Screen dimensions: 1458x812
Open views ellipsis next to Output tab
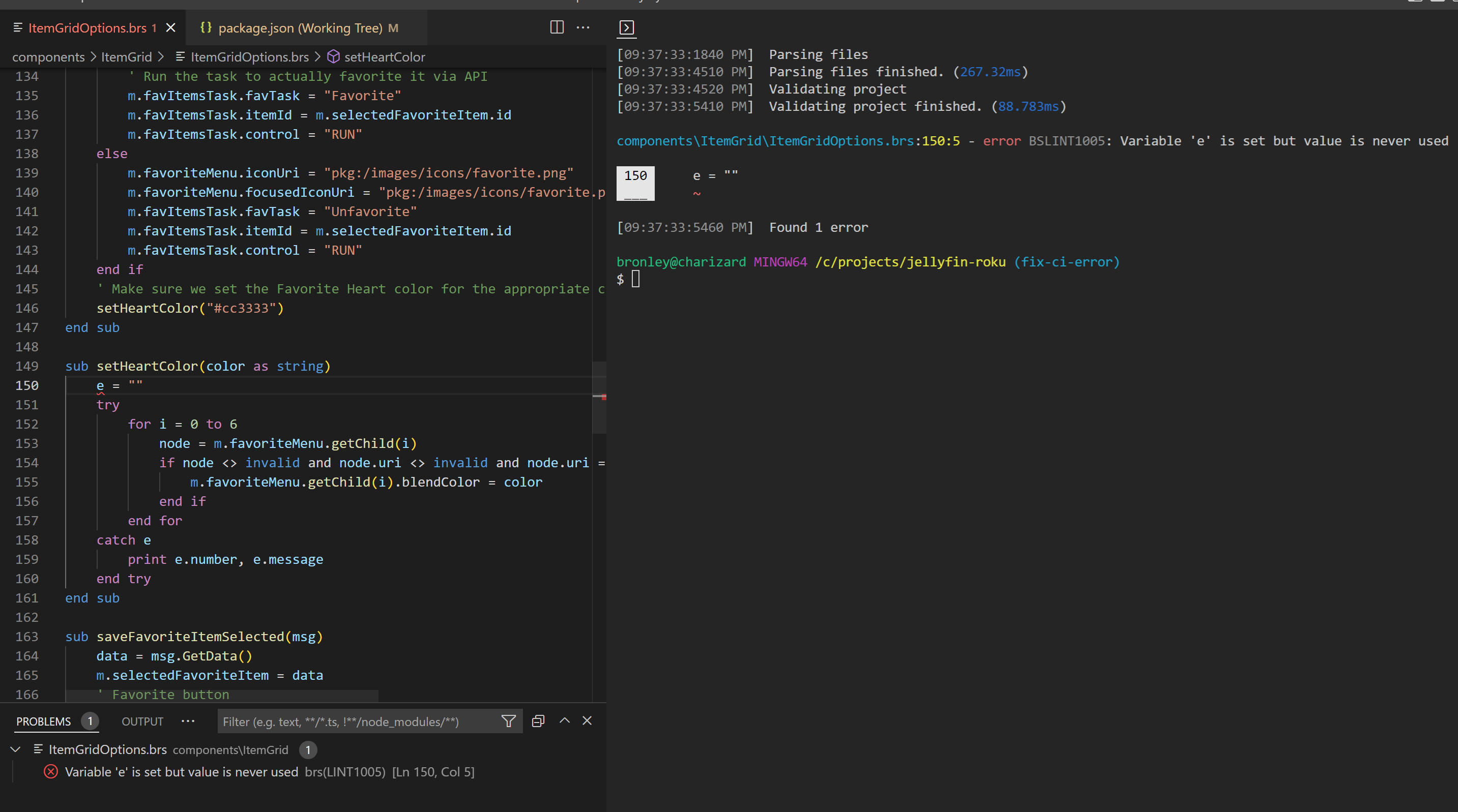pyautogui.click(x=187, y=721)
